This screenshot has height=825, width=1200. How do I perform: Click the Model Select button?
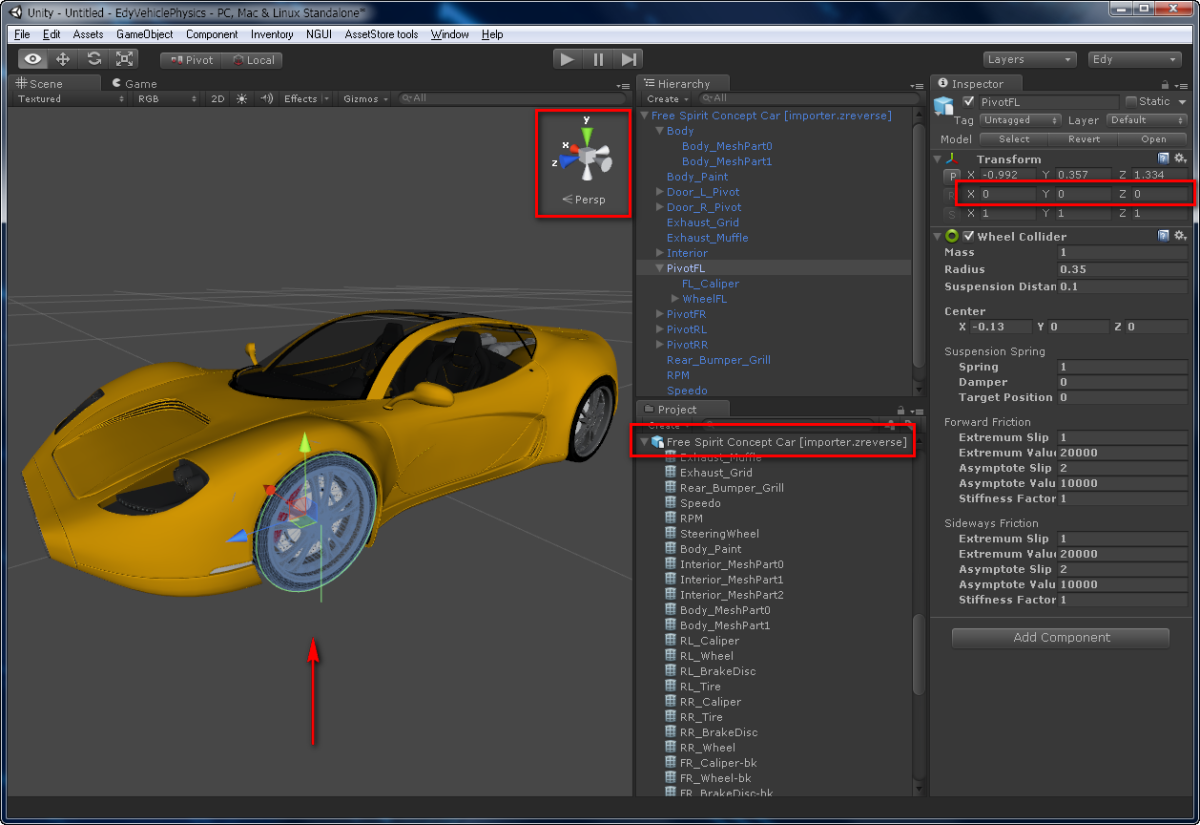1013,139
